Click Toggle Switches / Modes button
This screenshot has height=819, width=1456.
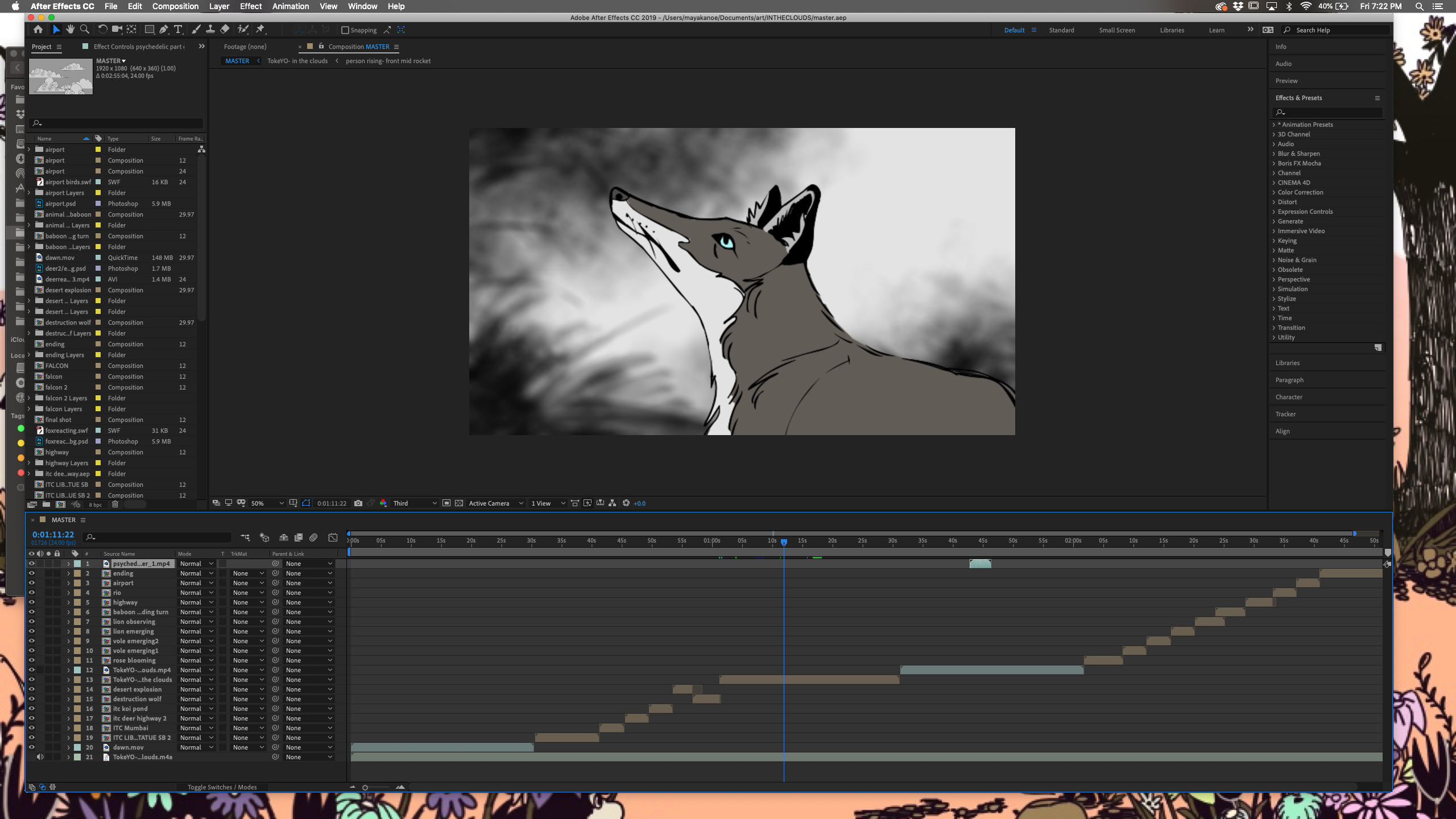click(222, 787)
